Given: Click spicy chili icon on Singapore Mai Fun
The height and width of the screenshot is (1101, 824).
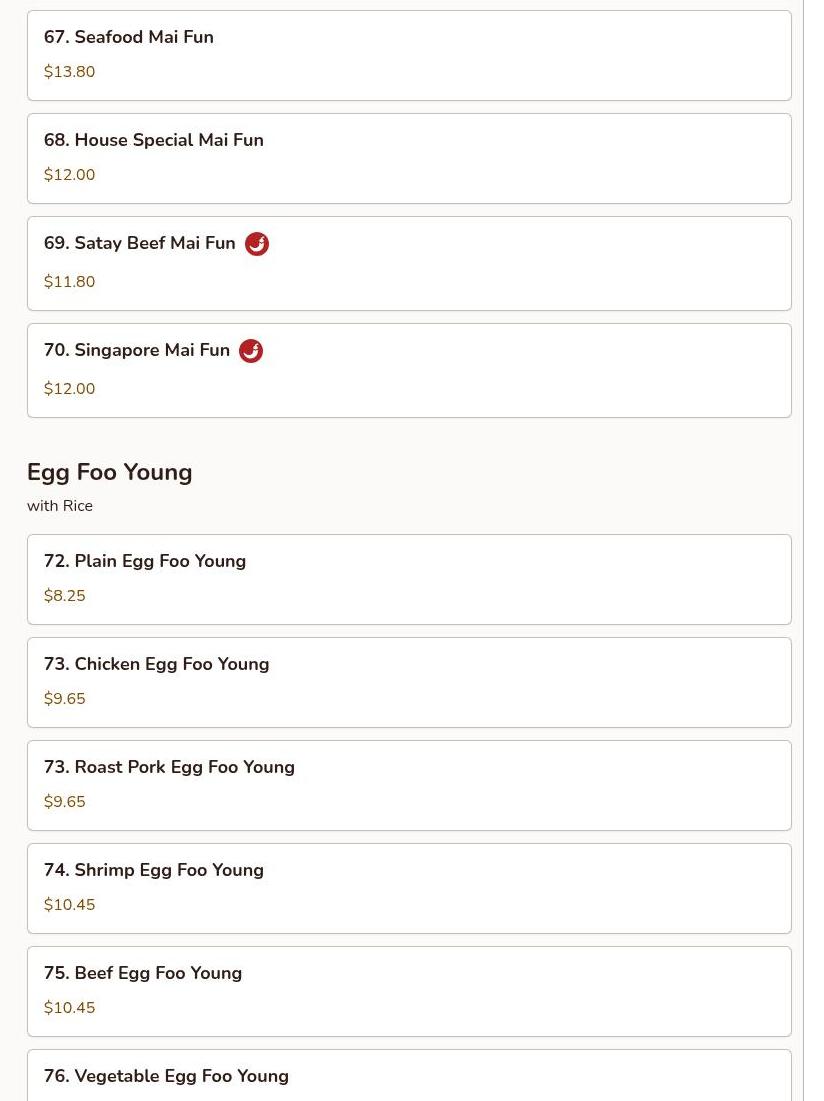Looking at the screenshot, I should 251,351.
